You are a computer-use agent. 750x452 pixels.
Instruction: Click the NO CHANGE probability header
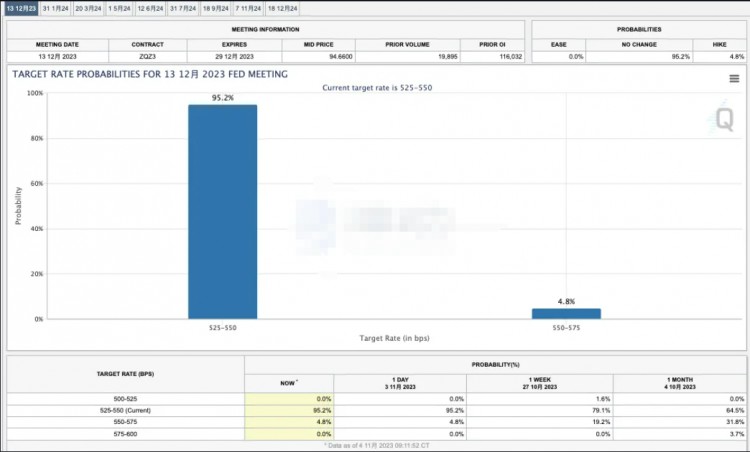click(639, 44)
